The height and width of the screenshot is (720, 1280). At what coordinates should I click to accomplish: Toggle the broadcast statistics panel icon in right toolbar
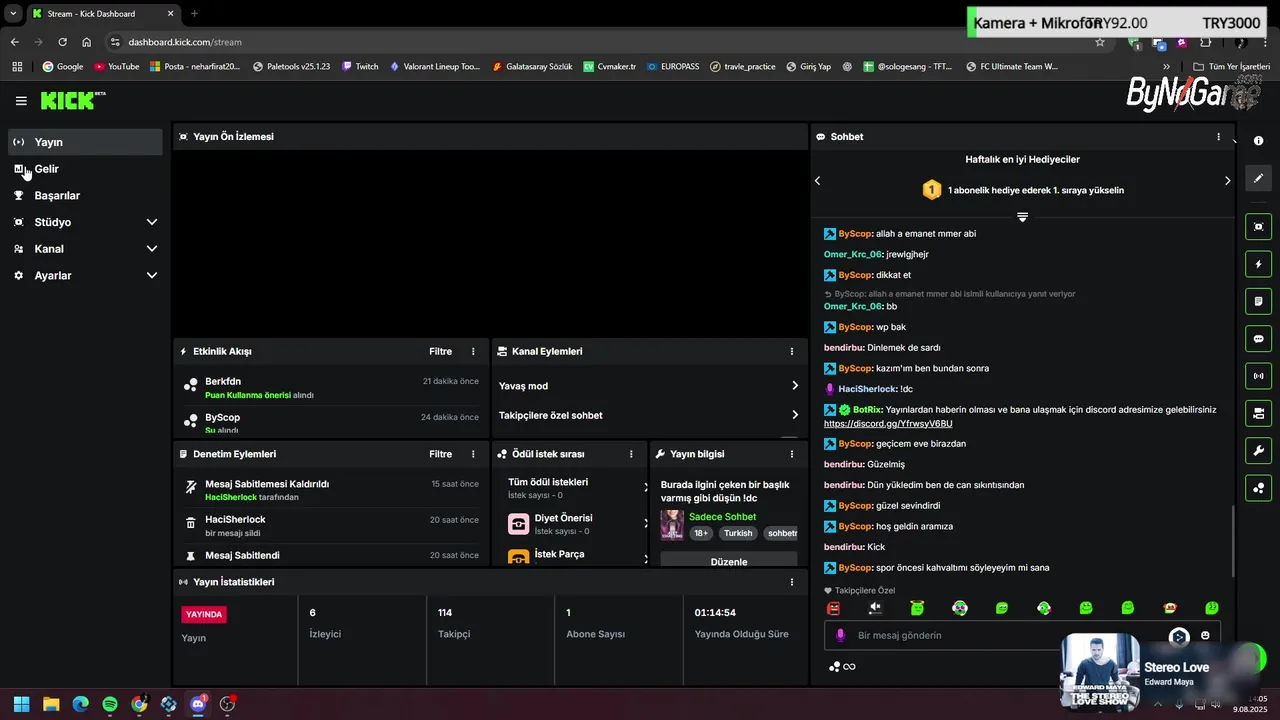coord(1258,376)
